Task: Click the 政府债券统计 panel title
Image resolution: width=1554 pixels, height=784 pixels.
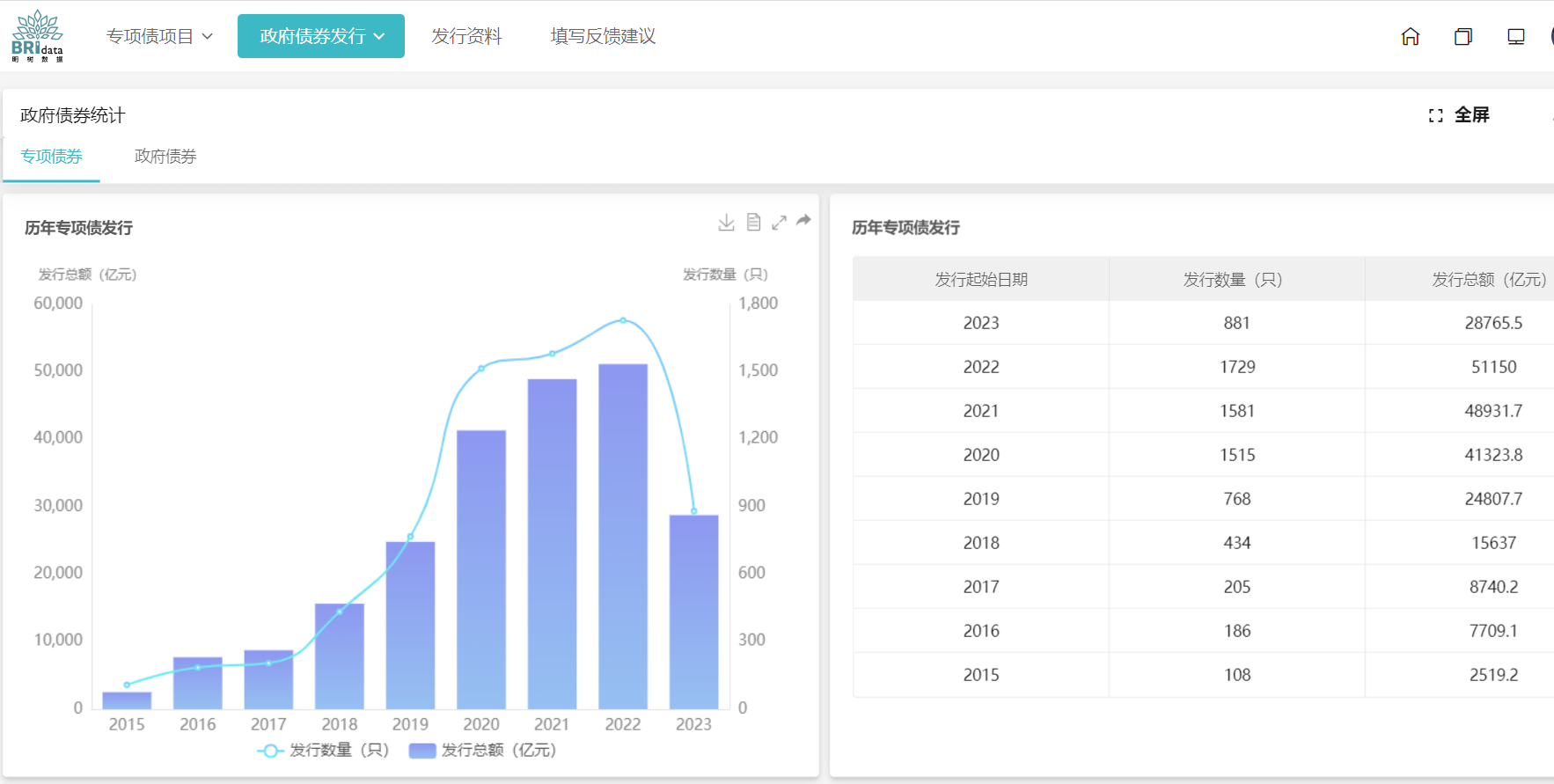Action: [x=73, y=115]
